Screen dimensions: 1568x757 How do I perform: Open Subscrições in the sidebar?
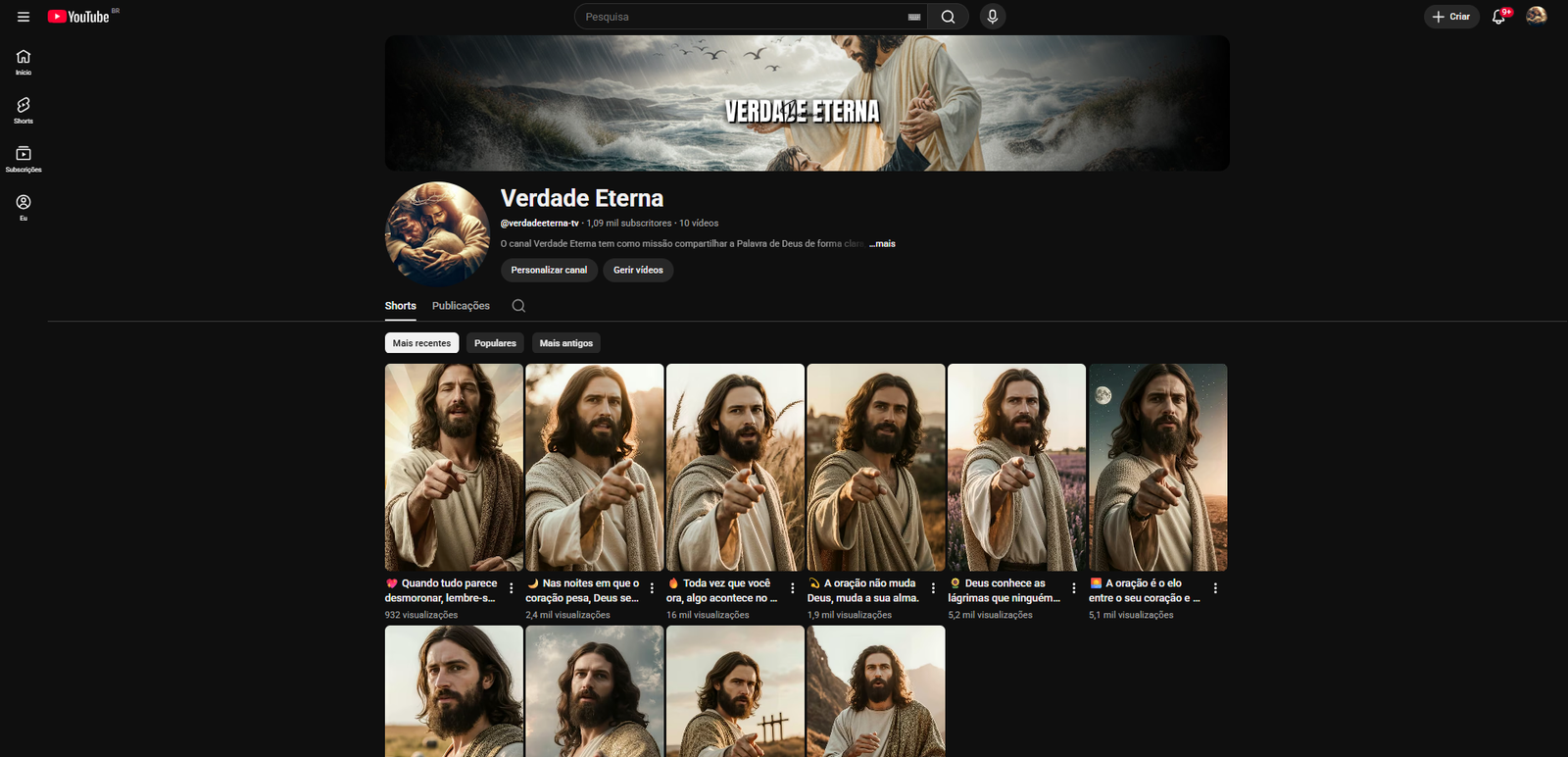[24, 159]
